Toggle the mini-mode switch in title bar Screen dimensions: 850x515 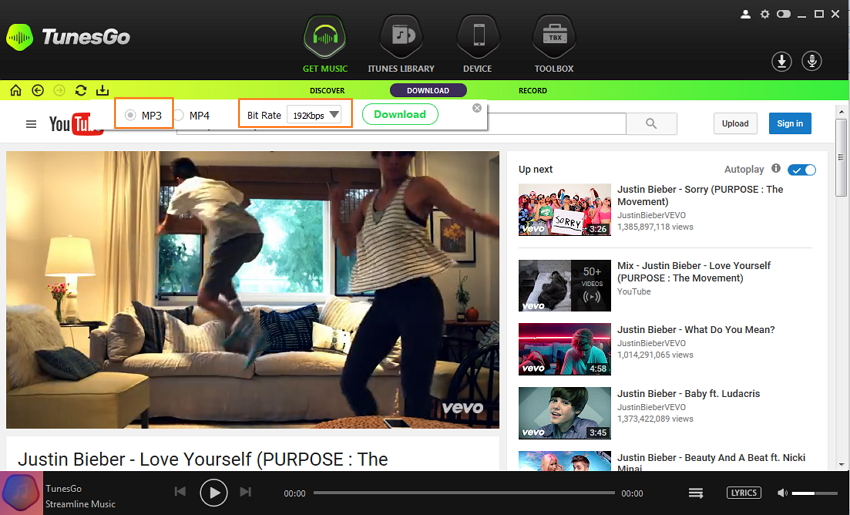[783, 14]
